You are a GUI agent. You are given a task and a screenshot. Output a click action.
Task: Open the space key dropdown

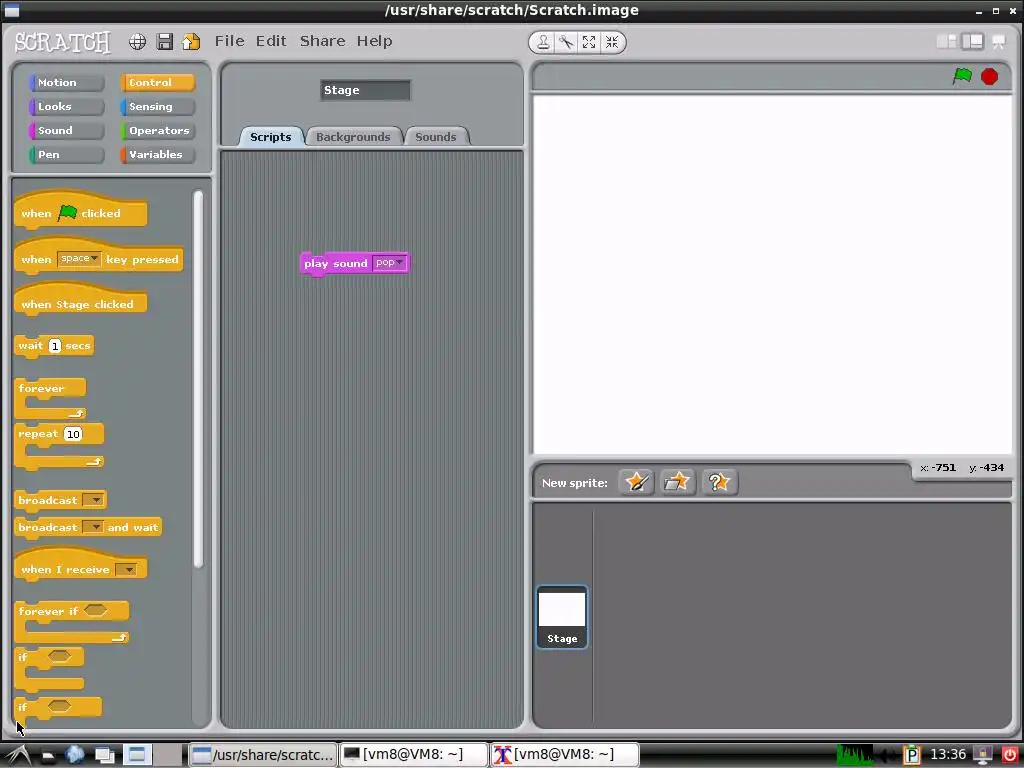(x=79, y=259)
